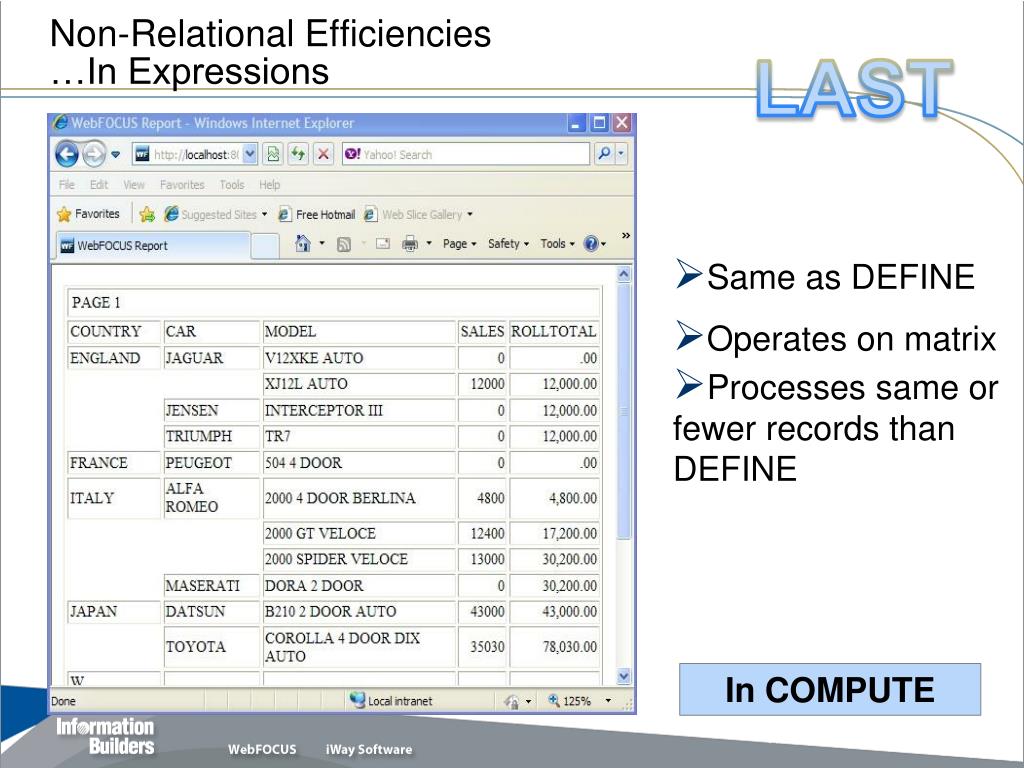Click the Print icon
1024x768 pixels.
click(410, 244)
